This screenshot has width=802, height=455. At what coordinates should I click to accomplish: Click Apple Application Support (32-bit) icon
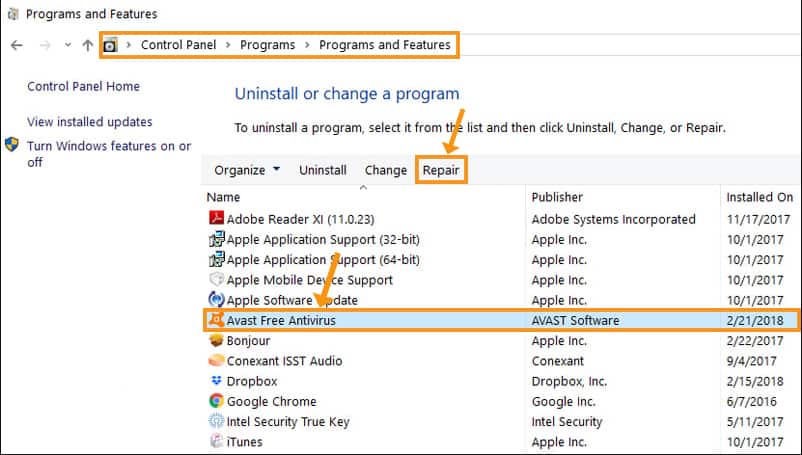tap(216, 239)
